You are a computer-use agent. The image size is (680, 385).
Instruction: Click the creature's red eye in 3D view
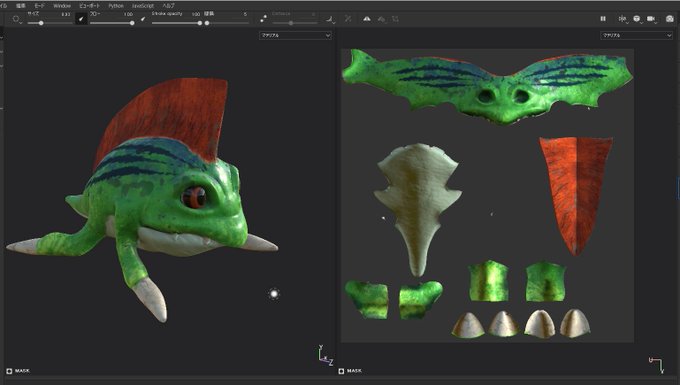[194, 197]
